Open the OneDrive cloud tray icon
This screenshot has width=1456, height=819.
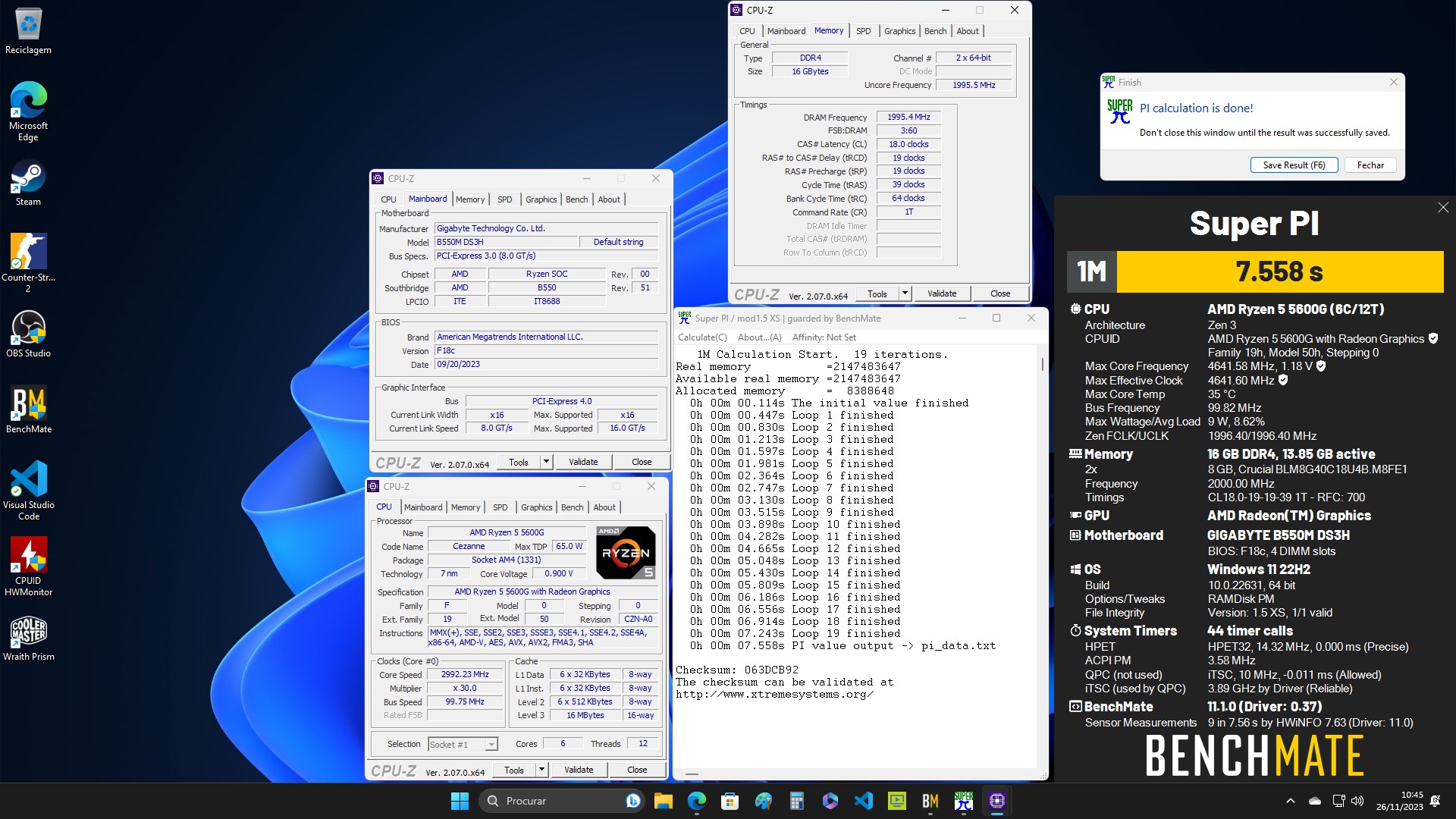(1316, 801)
